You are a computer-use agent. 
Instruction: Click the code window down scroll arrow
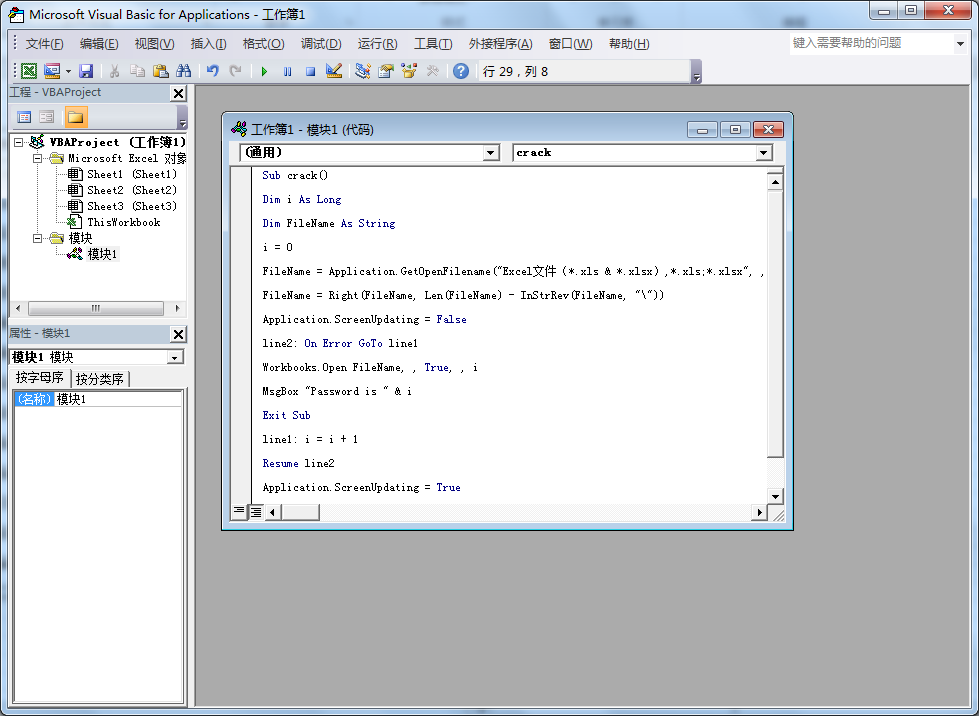[775, 497]
